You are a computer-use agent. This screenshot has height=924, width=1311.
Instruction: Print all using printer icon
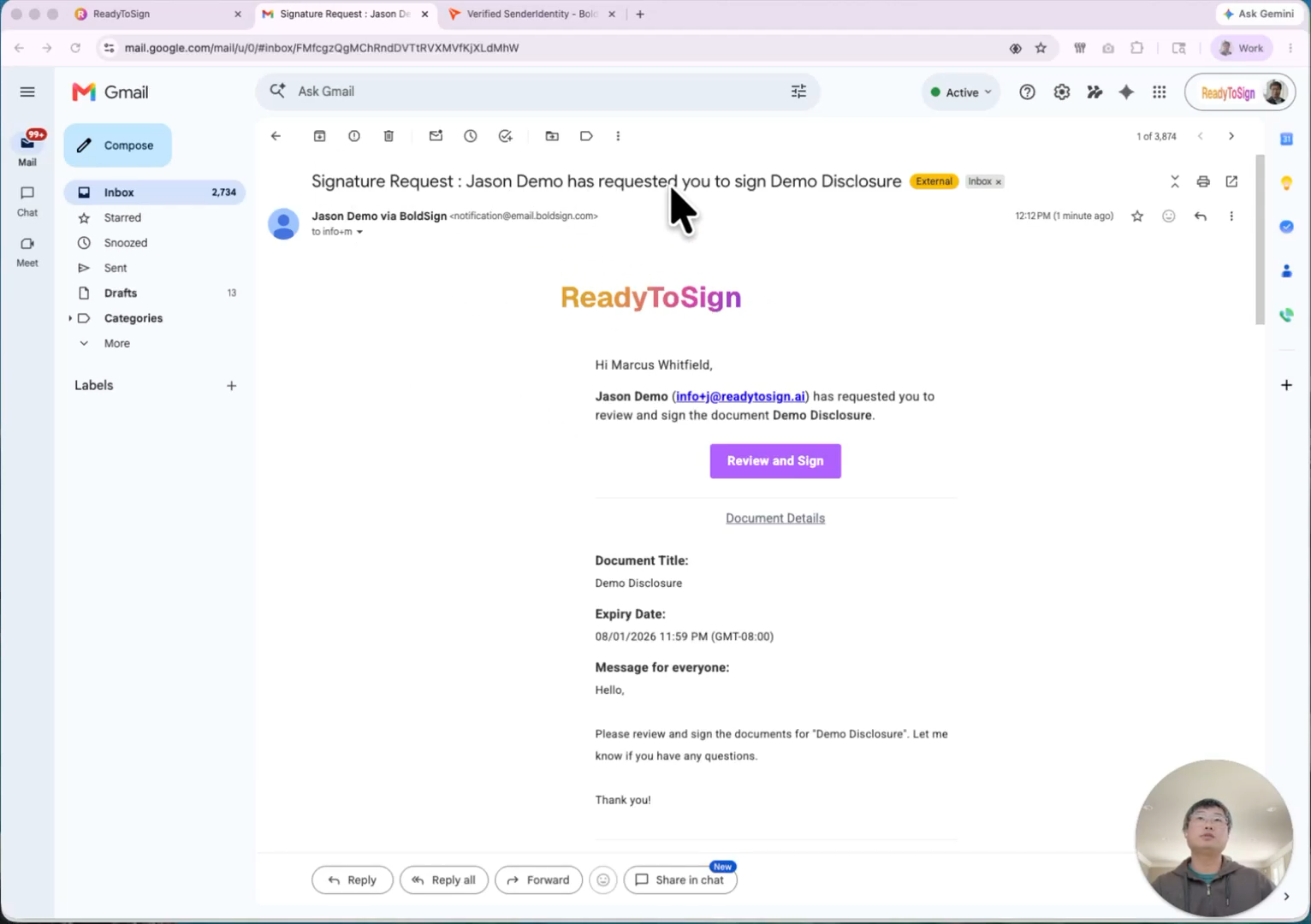(x=1203, y=181)
